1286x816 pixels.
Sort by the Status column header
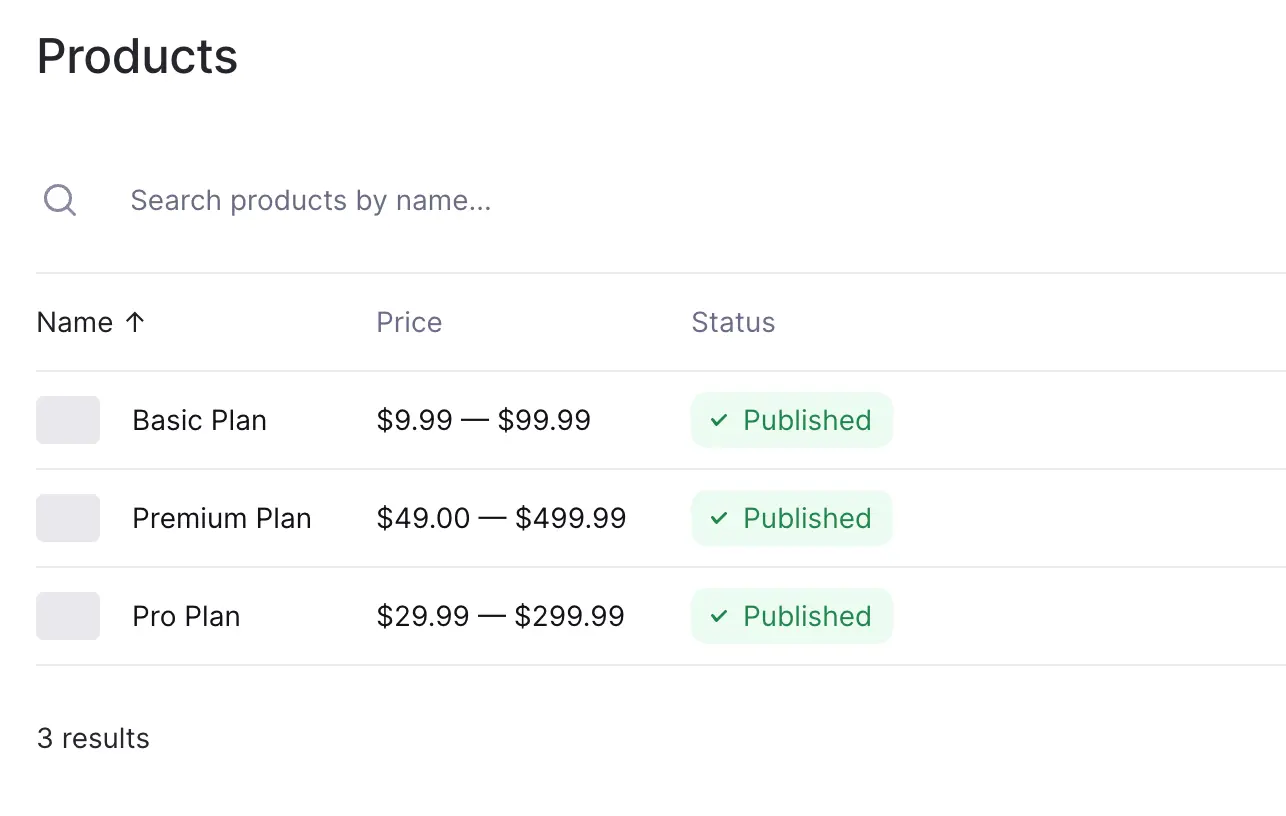click(x=733, y=322)
